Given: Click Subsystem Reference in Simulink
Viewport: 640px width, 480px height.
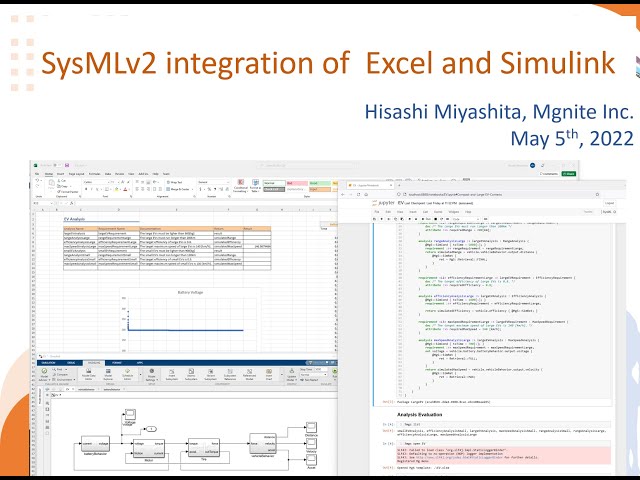Looking at the screenshot, I should tap(230, 374).
